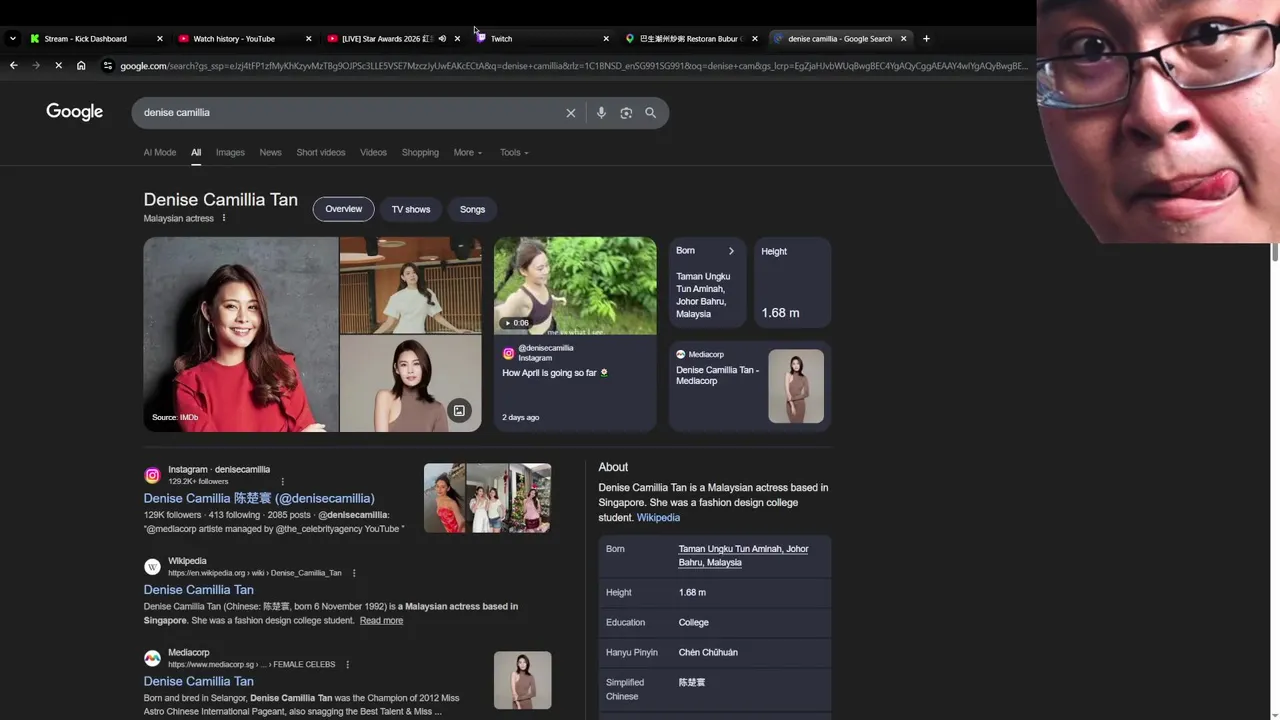This screenshot has height=720, width=1280.
Task: Open a new browser tab
Action: coord(926,39)
